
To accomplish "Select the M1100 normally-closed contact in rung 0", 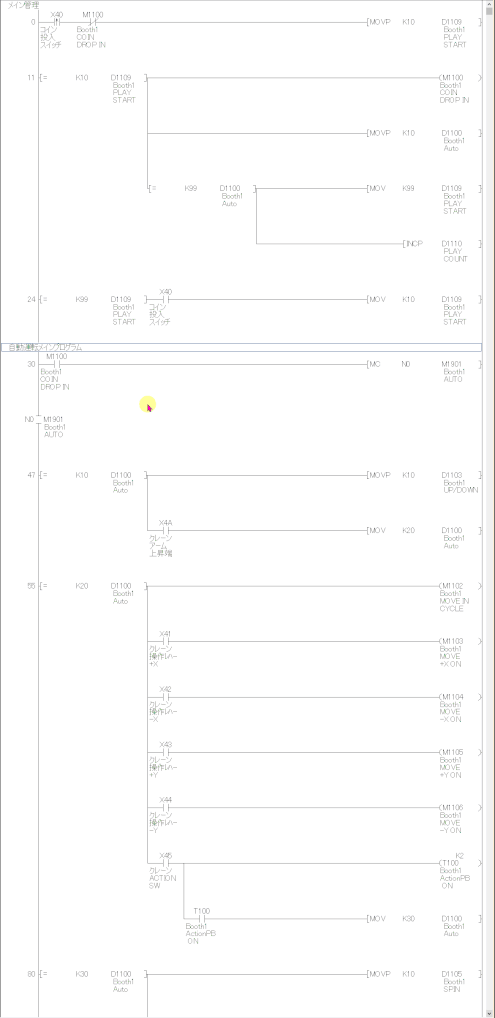I will 93,22.
